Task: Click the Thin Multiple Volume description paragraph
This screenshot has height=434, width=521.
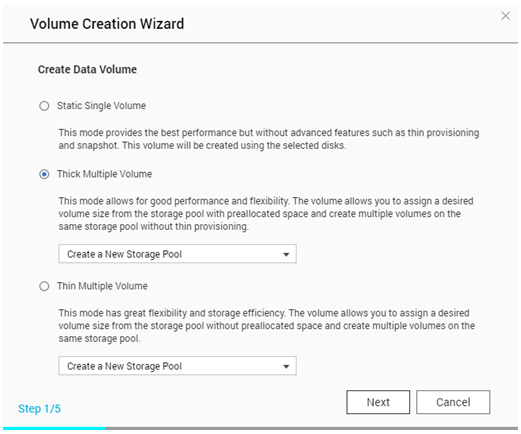Action: 267,326
